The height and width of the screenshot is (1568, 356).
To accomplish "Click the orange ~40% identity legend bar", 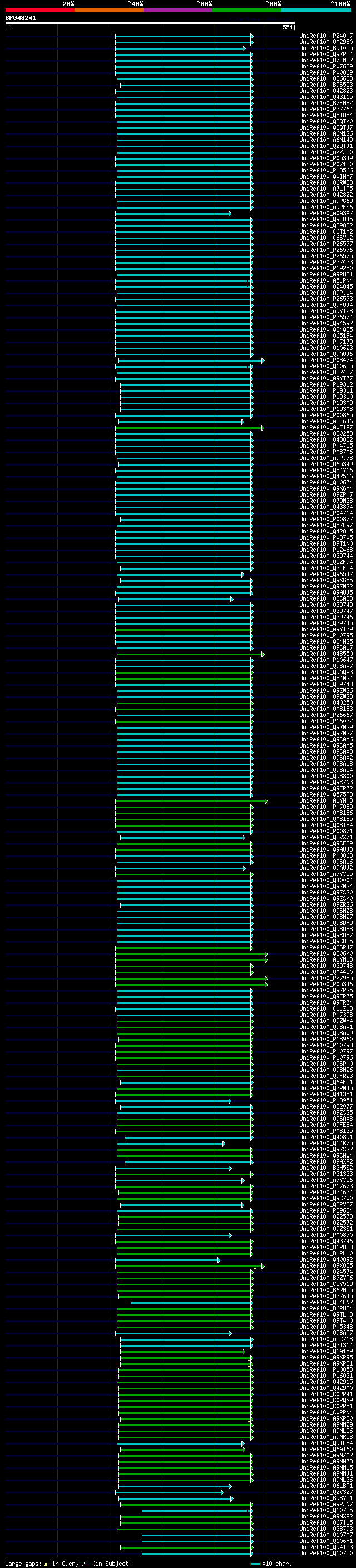I will [x=109, y=11].
